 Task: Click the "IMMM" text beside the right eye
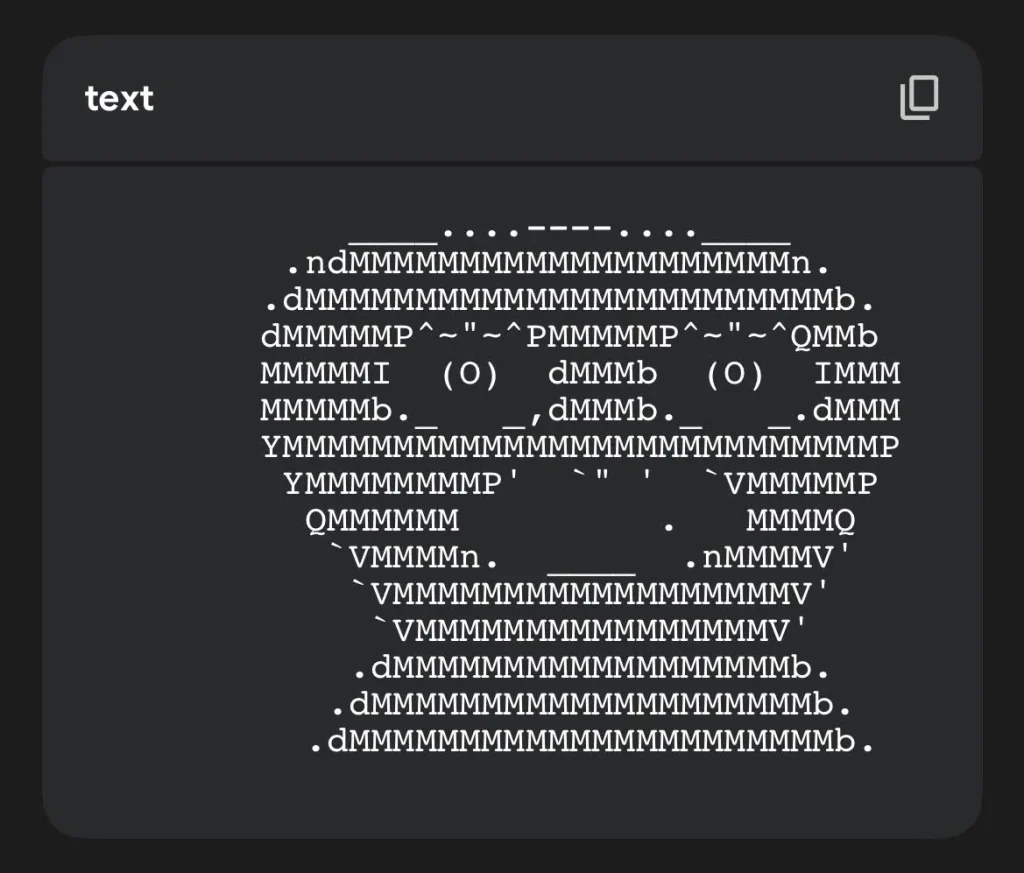[x=857, y=374]
